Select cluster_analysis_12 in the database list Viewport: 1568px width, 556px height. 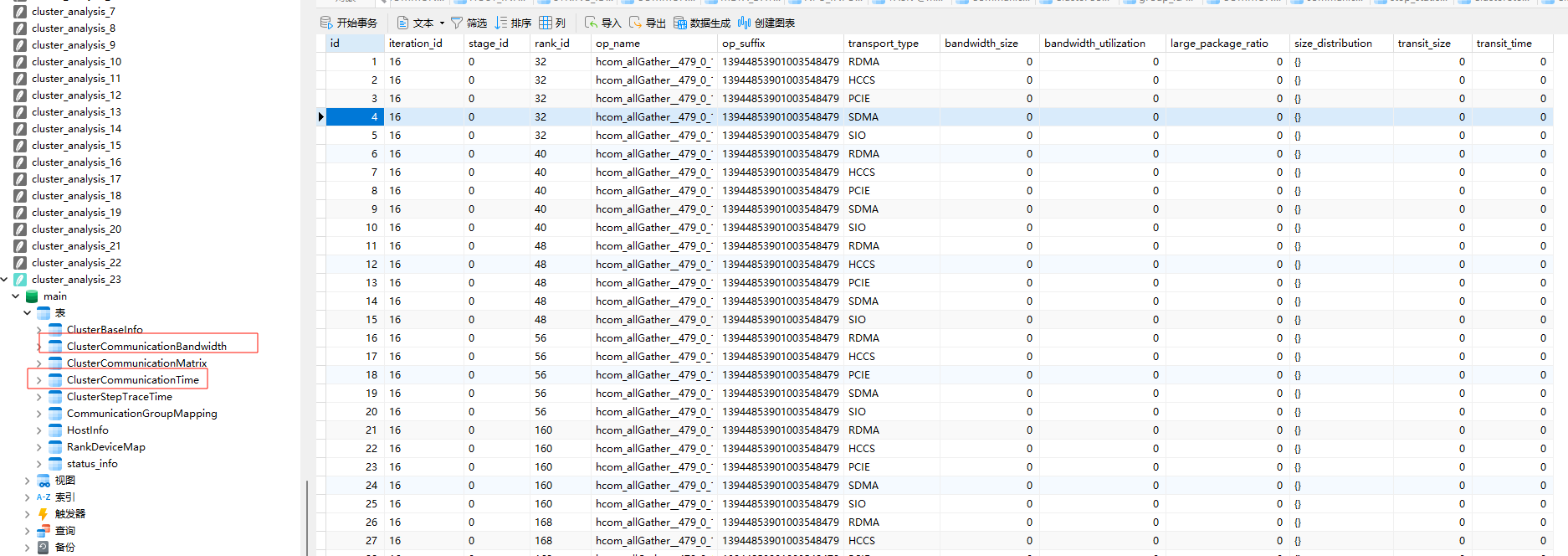(x=76, y=95)
